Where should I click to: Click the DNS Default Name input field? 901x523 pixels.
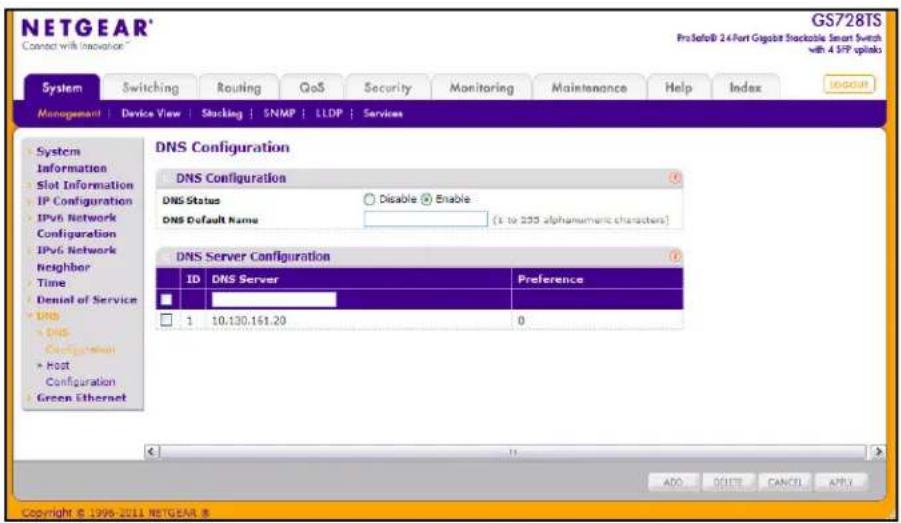(x=426, y=219)
